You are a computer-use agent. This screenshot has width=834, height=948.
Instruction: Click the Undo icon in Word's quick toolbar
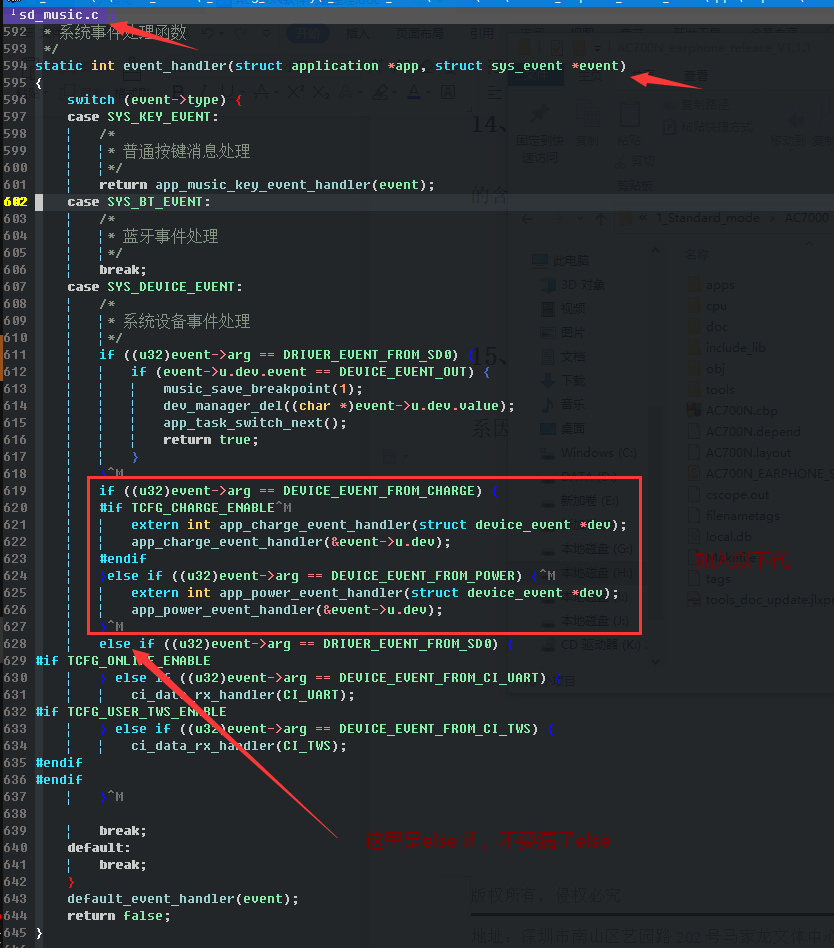tap(208, 33)
